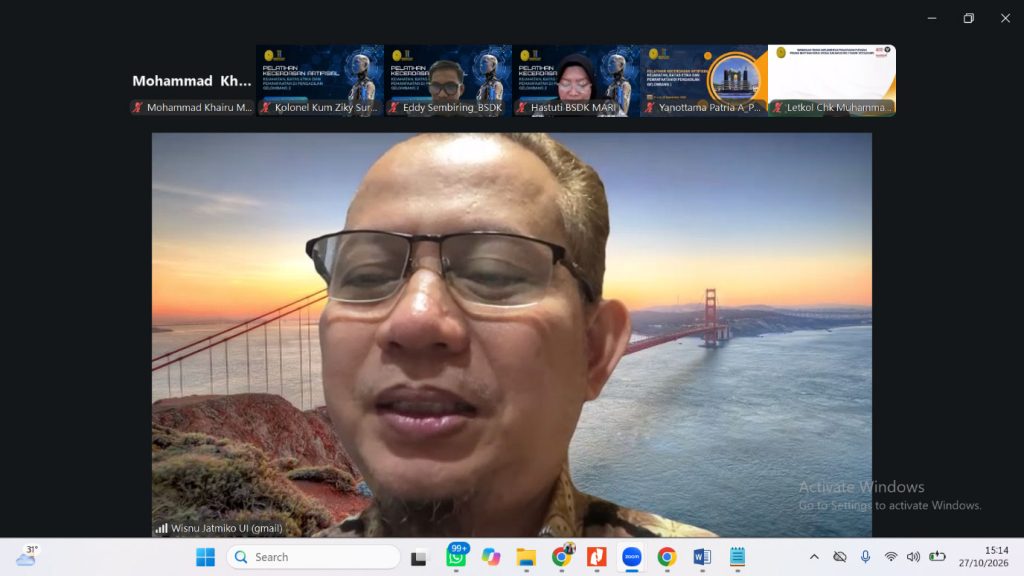Open the orange PDF reader app
Viewport: 1024px width, 576px height.
596,557
